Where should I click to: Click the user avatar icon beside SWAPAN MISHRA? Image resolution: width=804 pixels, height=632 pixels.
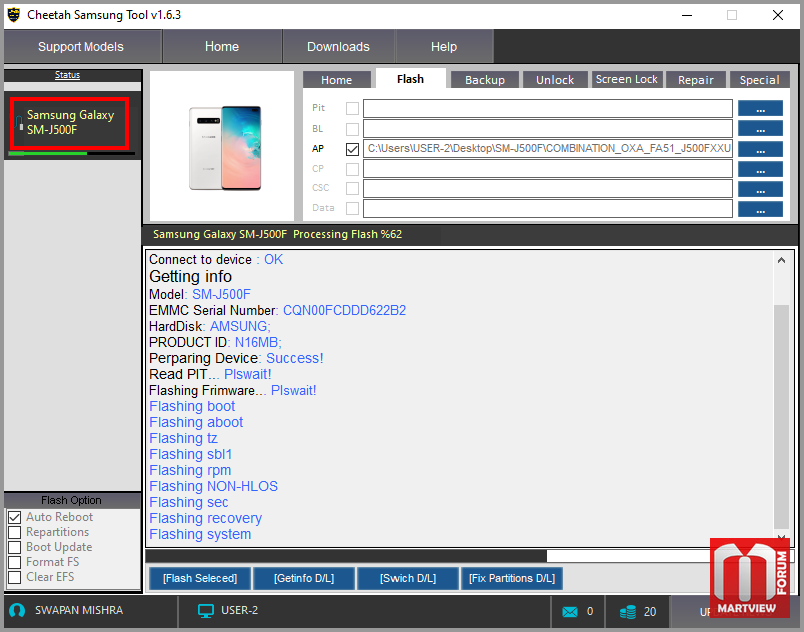(17, 610)
